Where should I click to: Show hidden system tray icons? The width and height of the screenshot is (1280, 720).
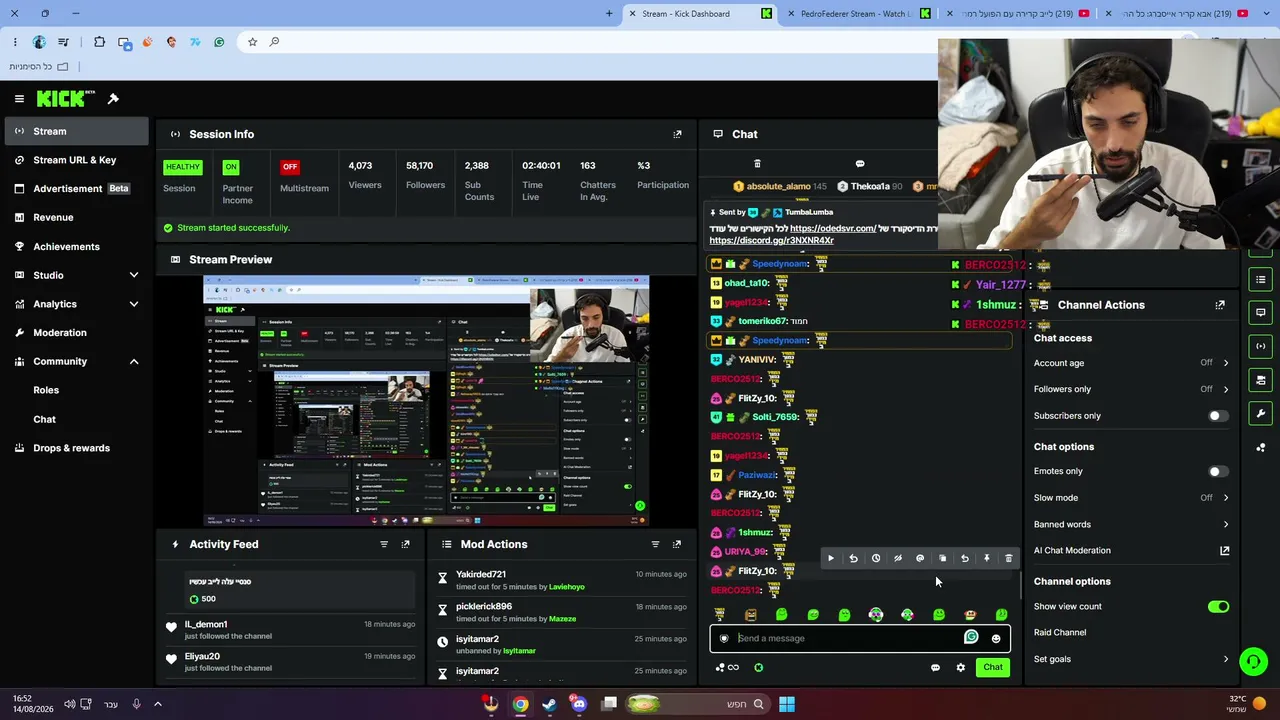[157, 704]
